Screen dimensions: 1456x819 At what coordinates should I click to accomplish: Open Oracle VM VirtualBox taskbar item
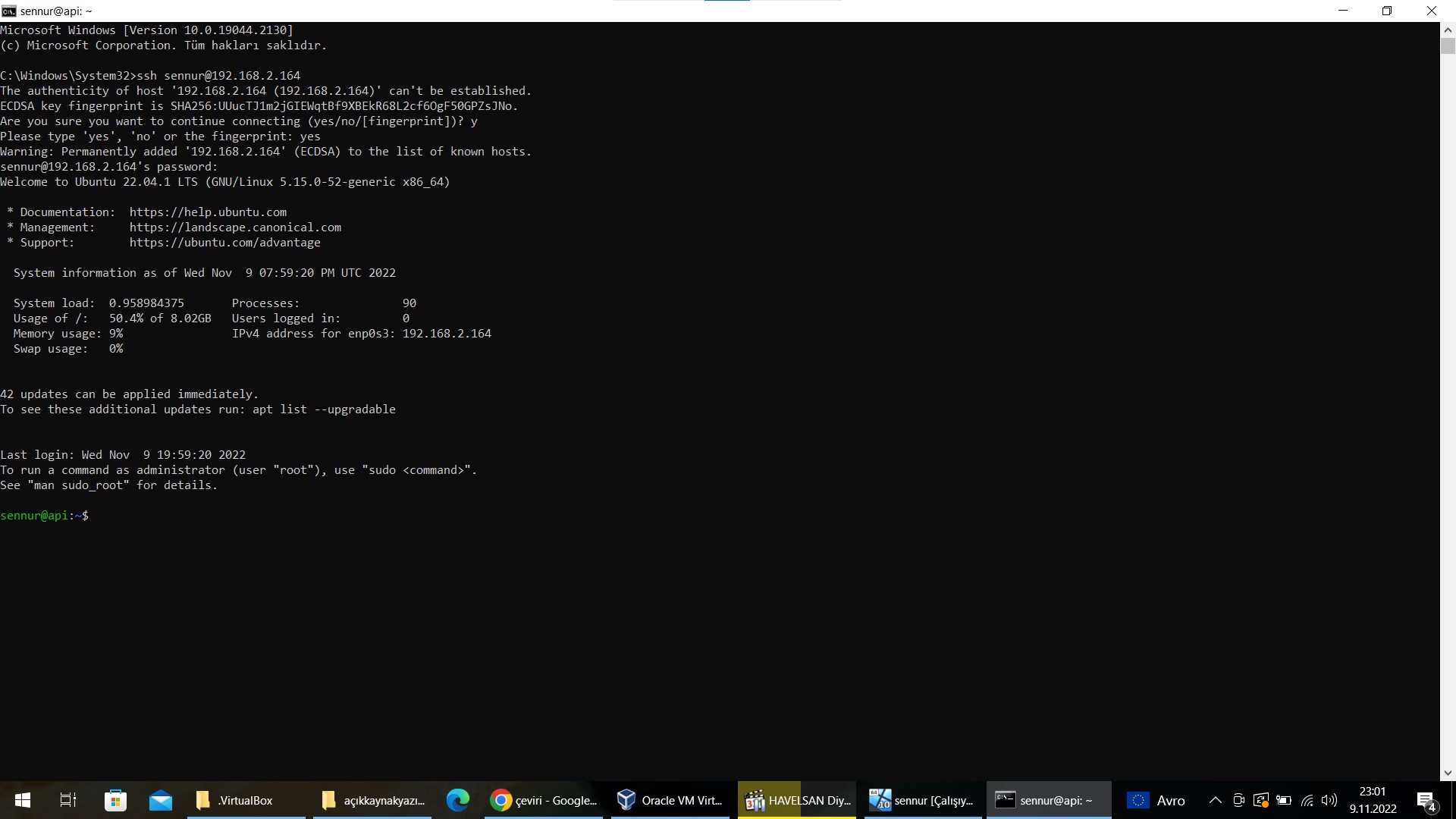(x=670, y=800)
